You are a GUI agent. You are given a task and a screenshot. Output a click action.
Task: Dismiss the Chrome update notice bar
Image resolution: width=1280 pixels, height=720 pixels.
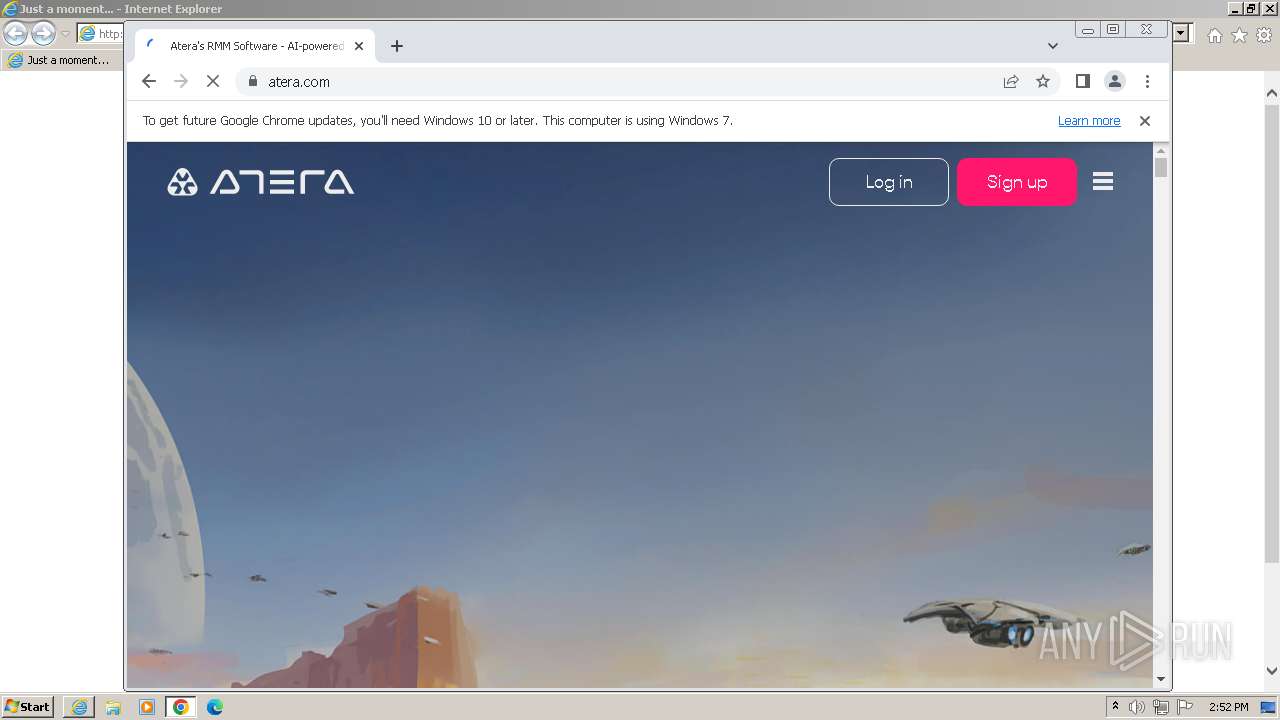[x=1145, y=121]
